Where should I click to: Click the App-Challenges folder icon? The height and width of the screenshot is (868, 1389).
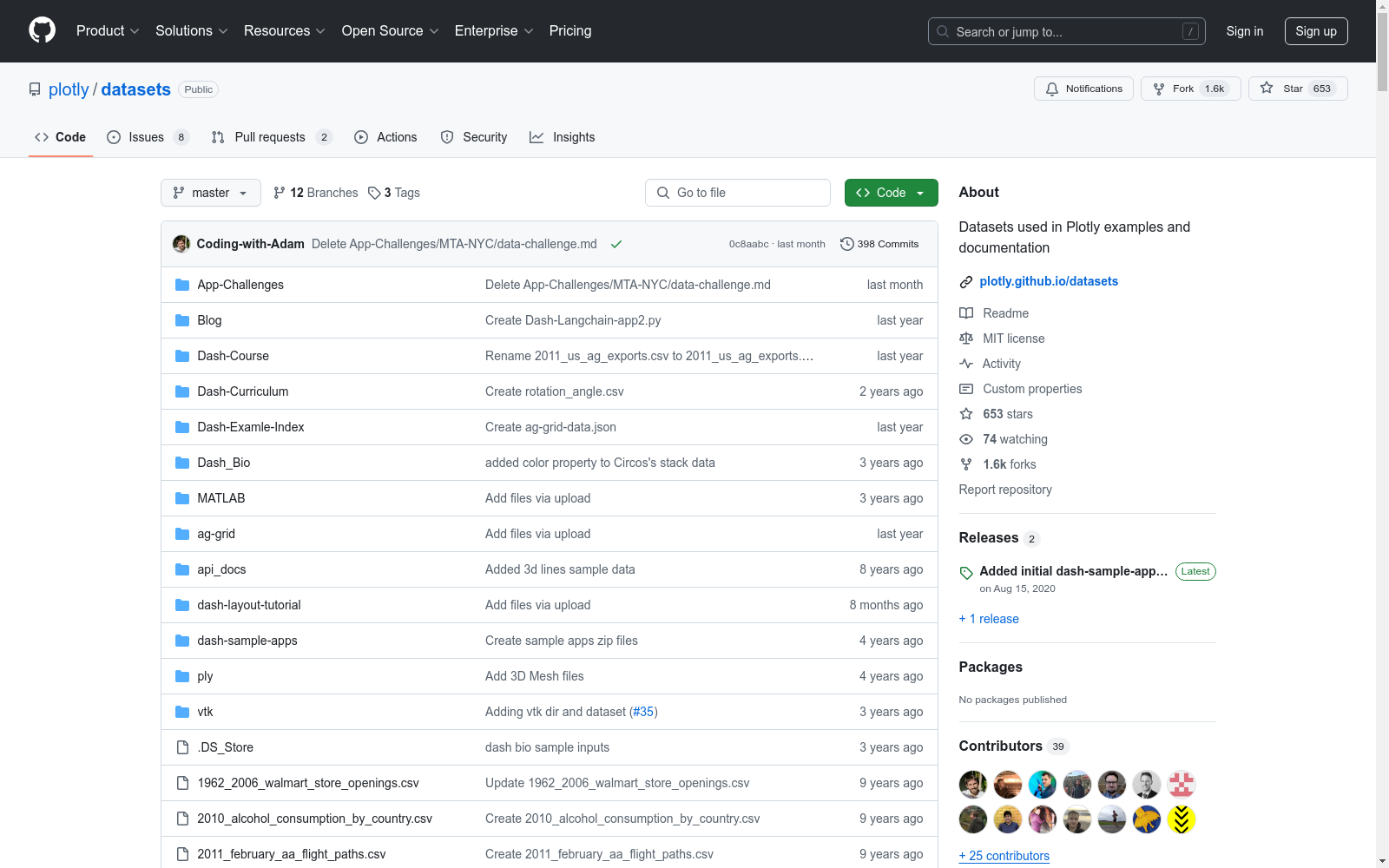pos(182,285)
